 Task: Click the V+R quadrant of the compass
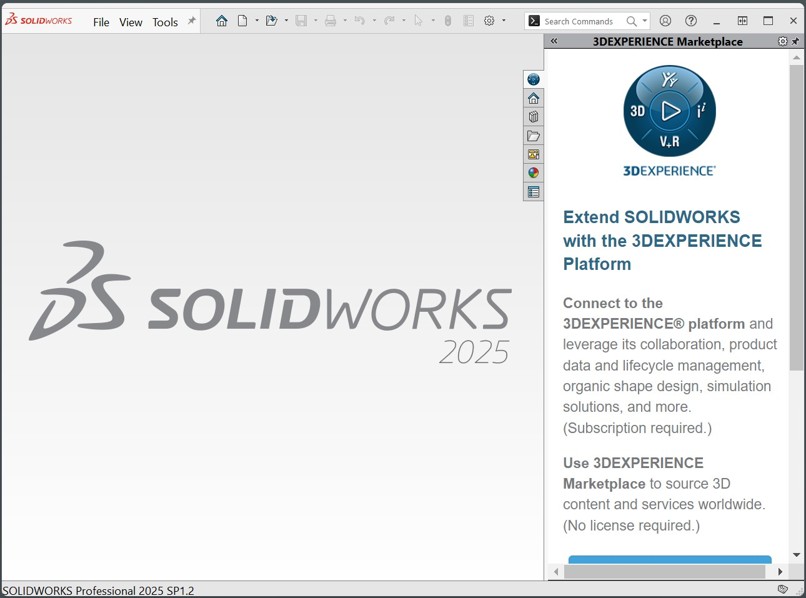point(669,141)
